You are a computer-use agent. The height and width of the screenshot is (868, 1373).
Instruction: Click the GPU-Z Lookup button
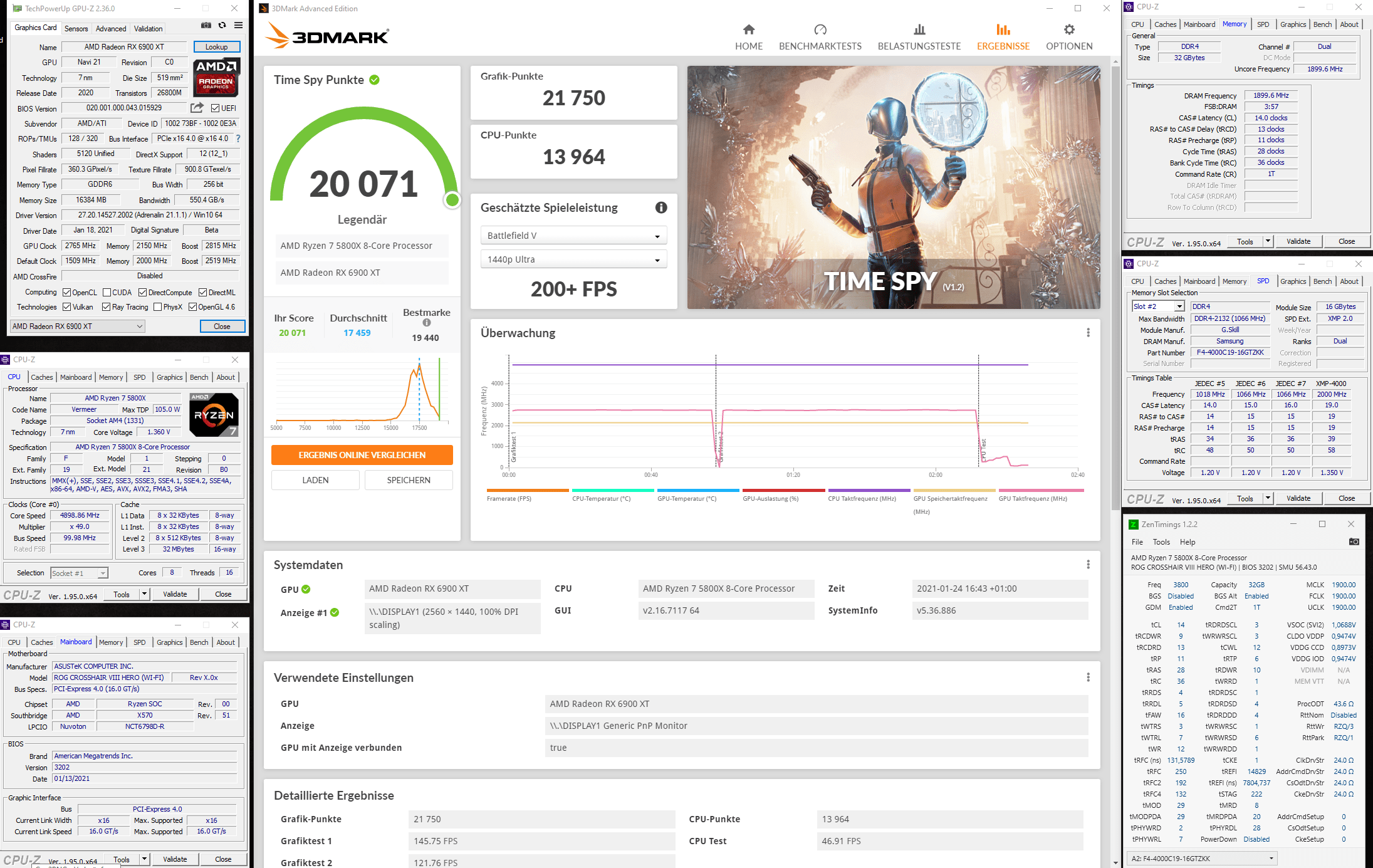216,47
